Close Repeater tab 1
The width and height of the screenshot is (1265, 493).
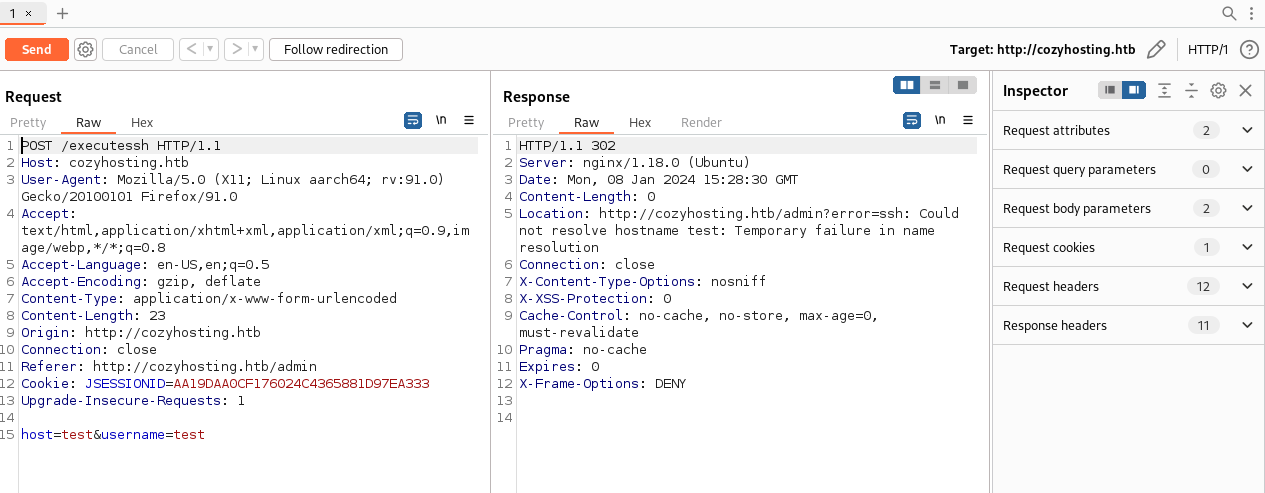click(28, 13)
